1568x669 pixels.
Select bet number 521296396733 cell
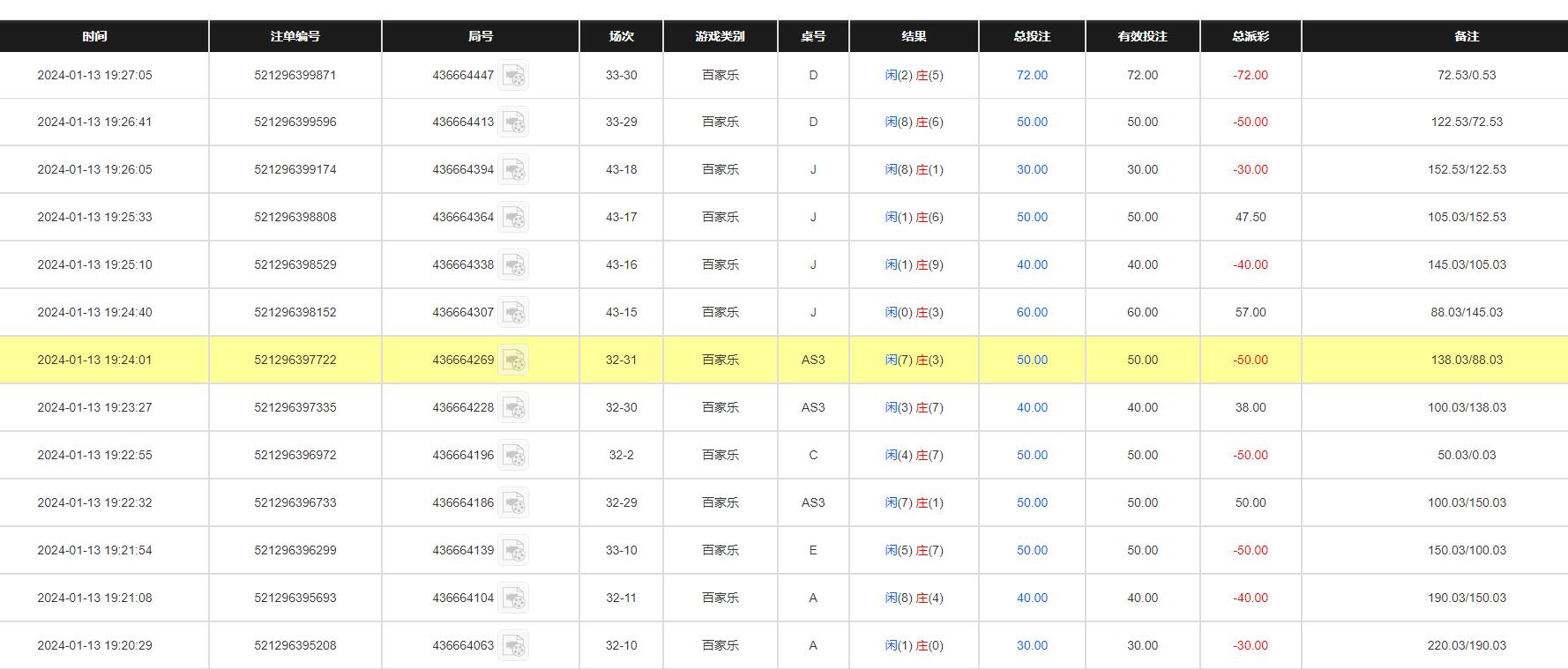(295, 502)
